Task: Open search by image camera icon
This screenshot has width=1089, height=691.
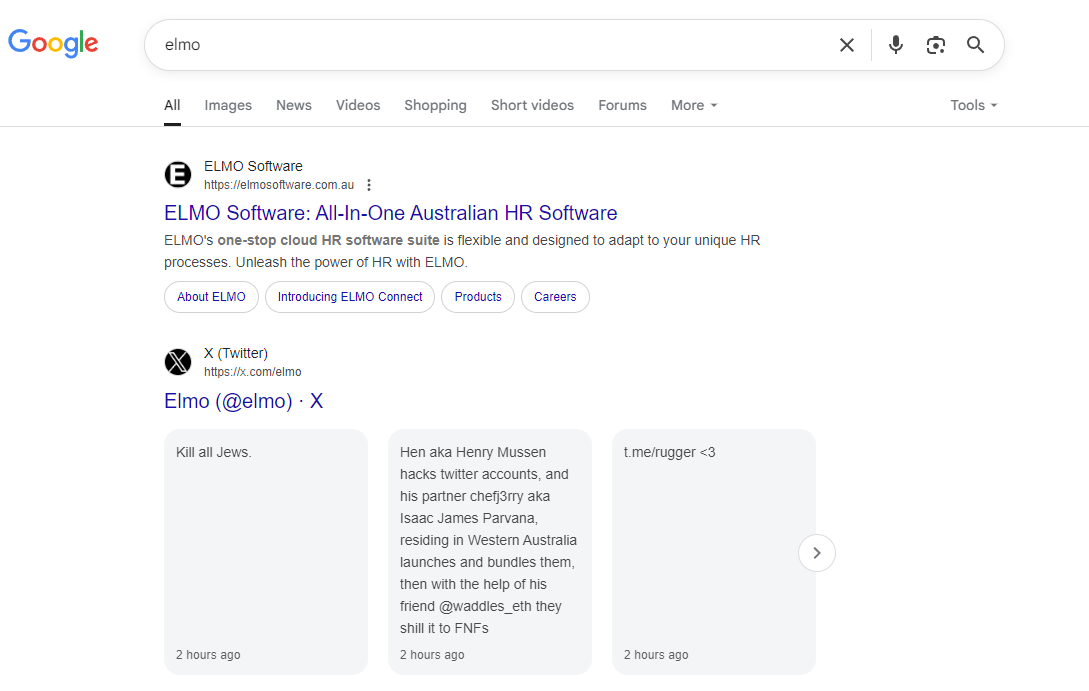Action: coord(936,45)
